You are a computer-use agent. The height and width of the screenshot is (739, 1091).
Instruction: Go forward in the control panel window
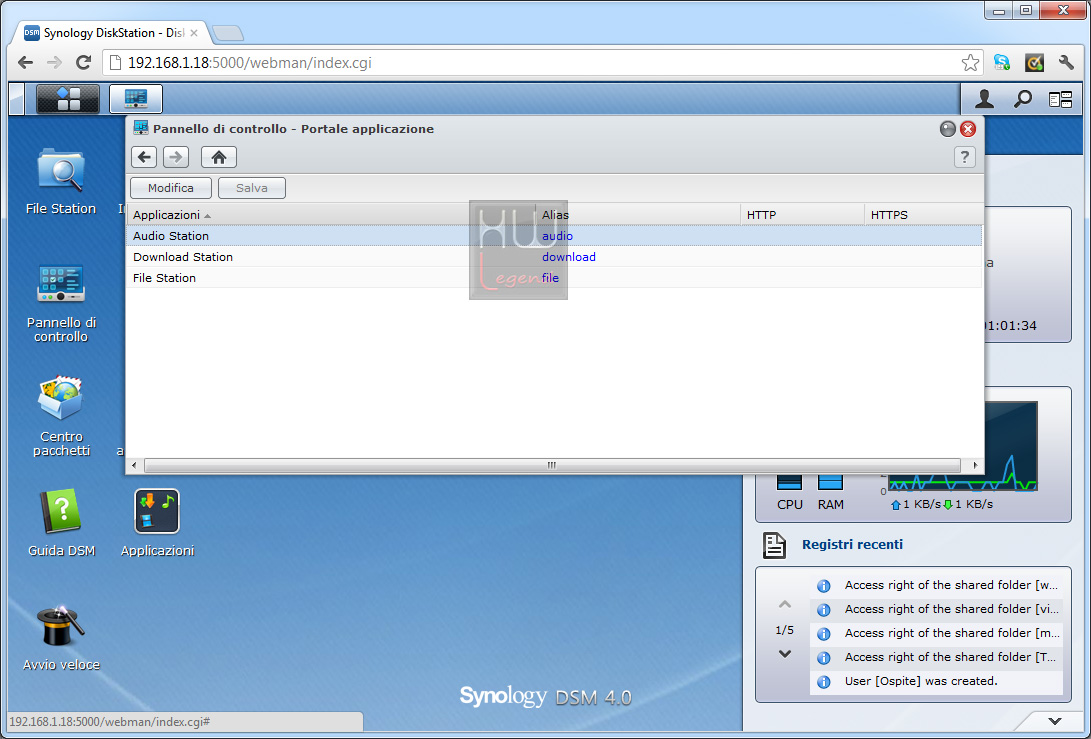176,157
